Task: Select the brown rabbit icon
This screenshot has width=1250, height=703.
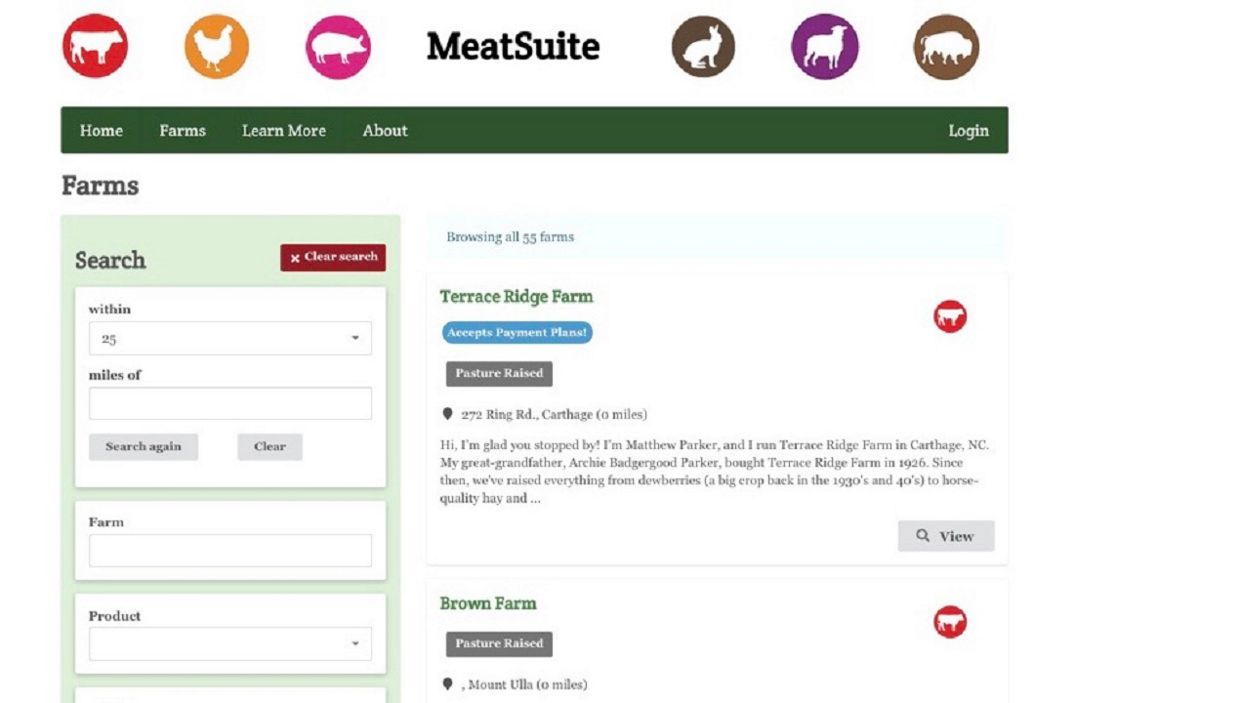Action: (x=703, y=46)
